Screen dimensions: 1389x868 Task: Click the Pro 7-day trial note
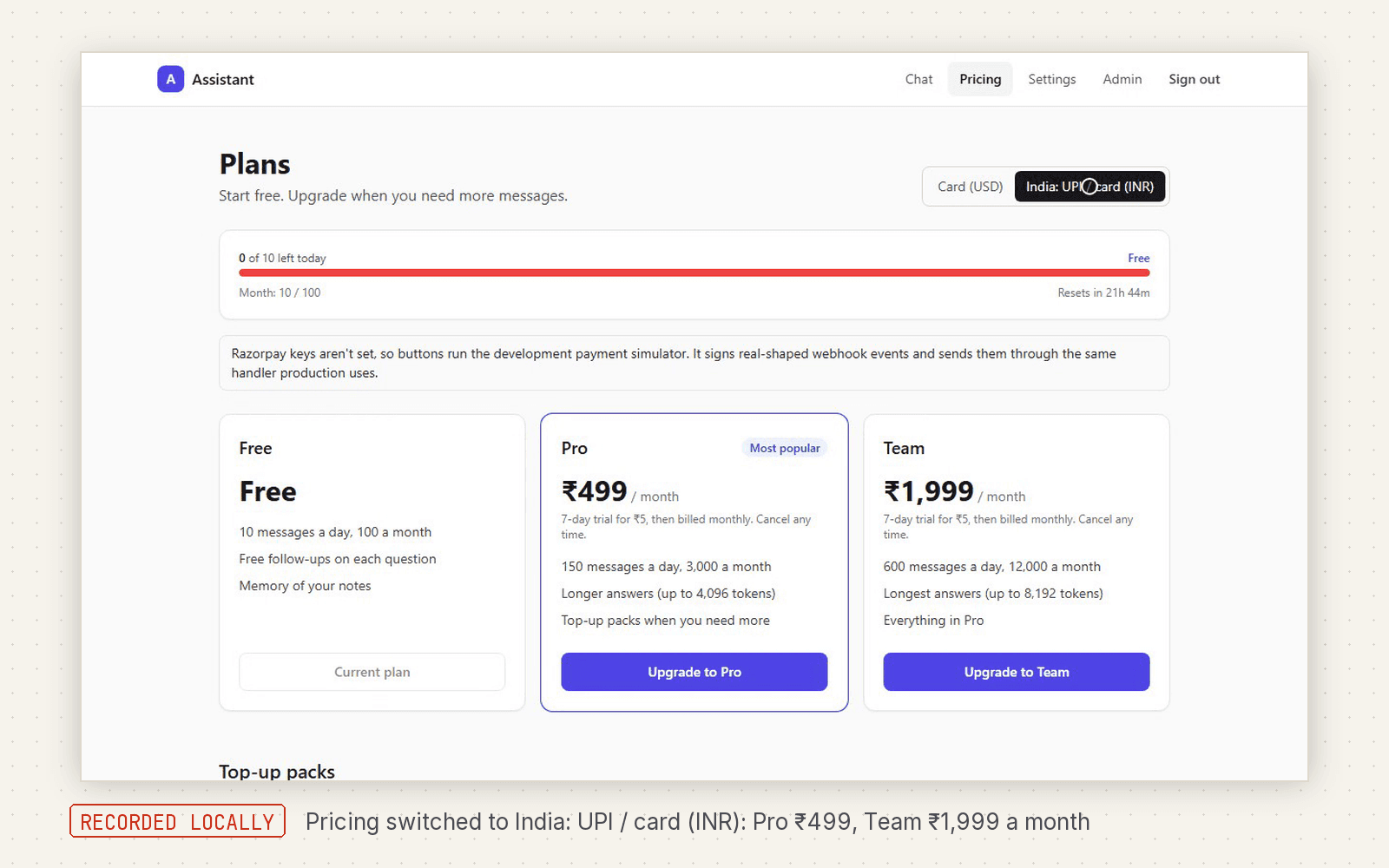pos(686,527)
